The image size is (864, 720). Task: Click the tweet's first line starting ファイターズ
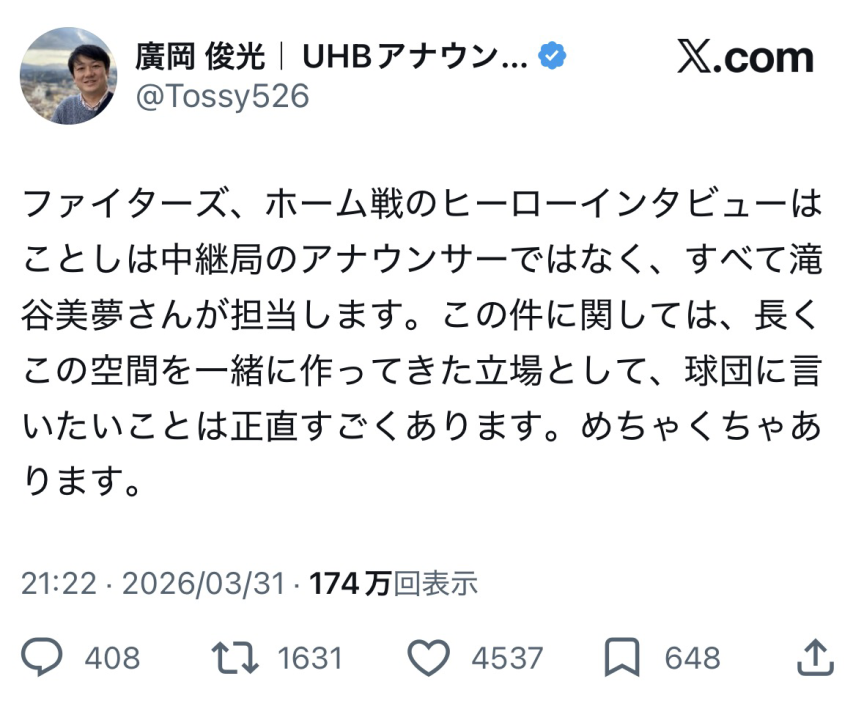coord(421,207)
